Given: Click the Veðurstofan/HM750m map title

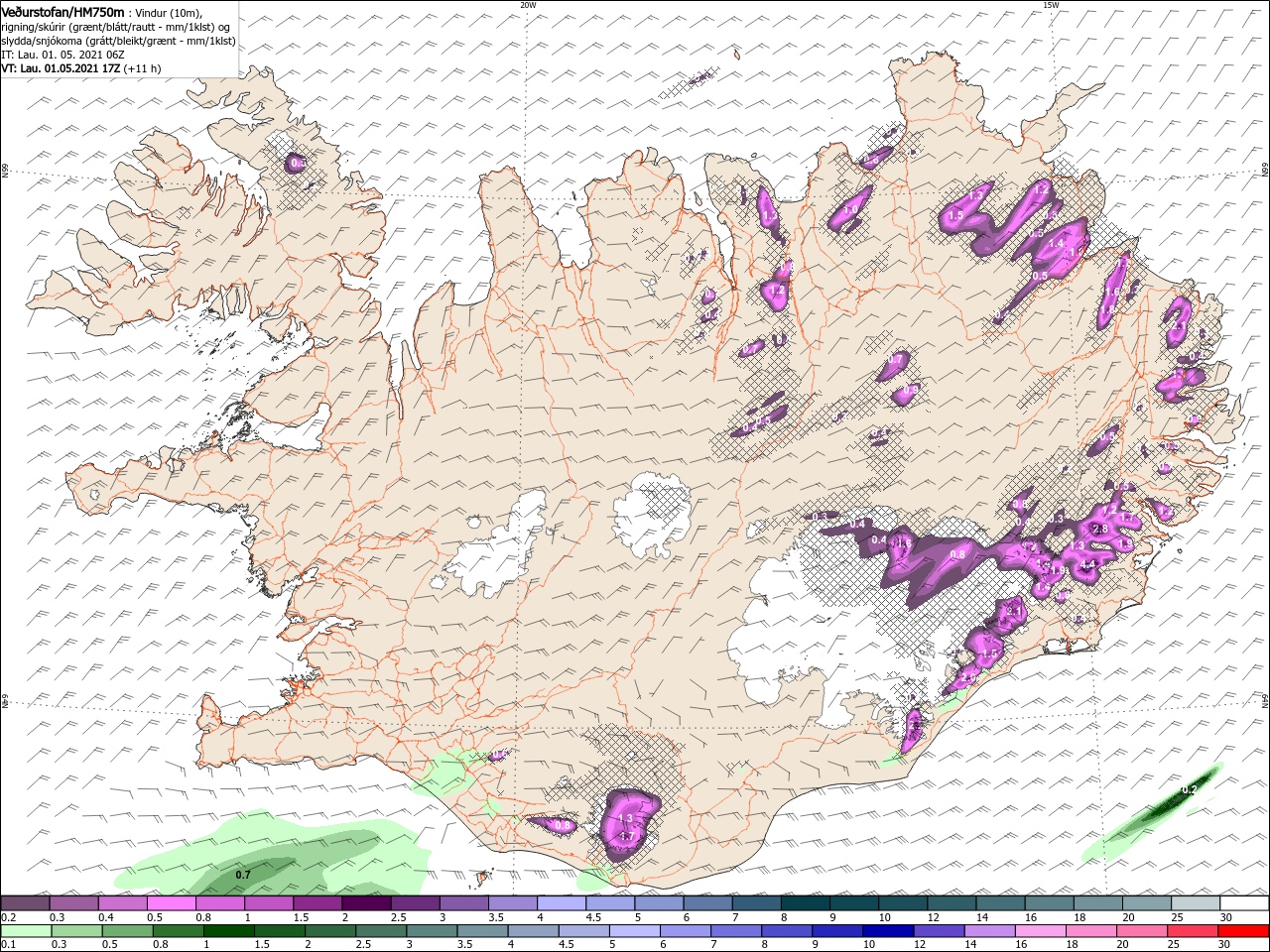Looking at the screenshot, I should point(63,11).
